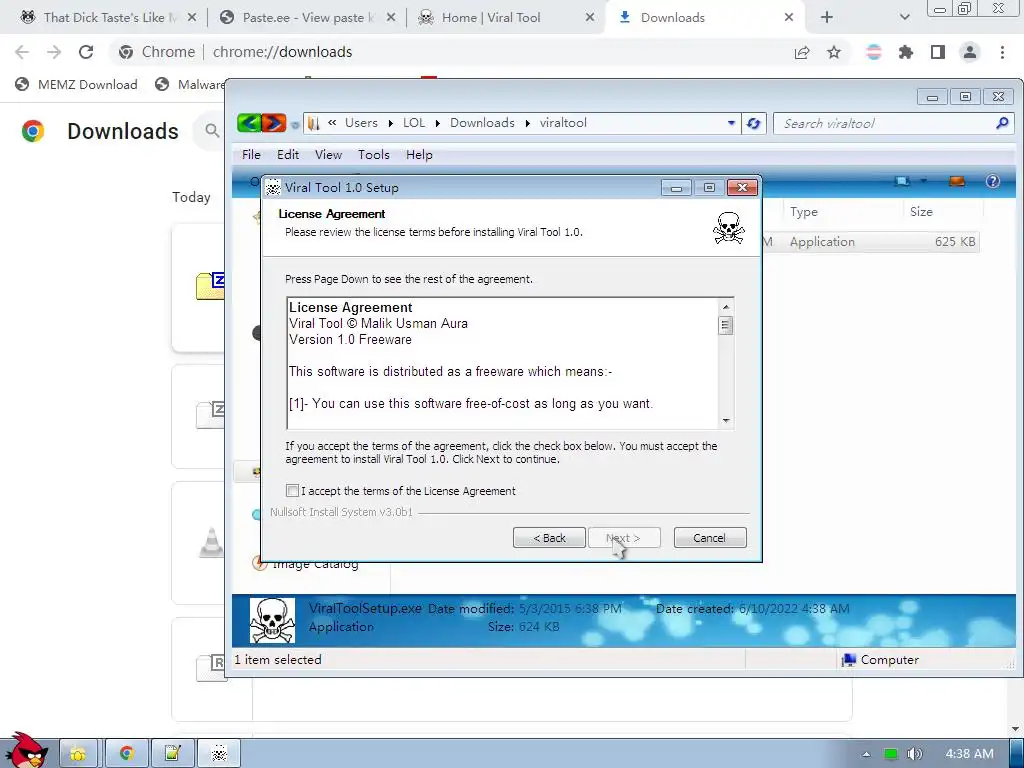Image resolution: width=1024 pixels, height=768 pixels.
Task: Open the View menu in Explorer
Action: [x=328, y=155]
